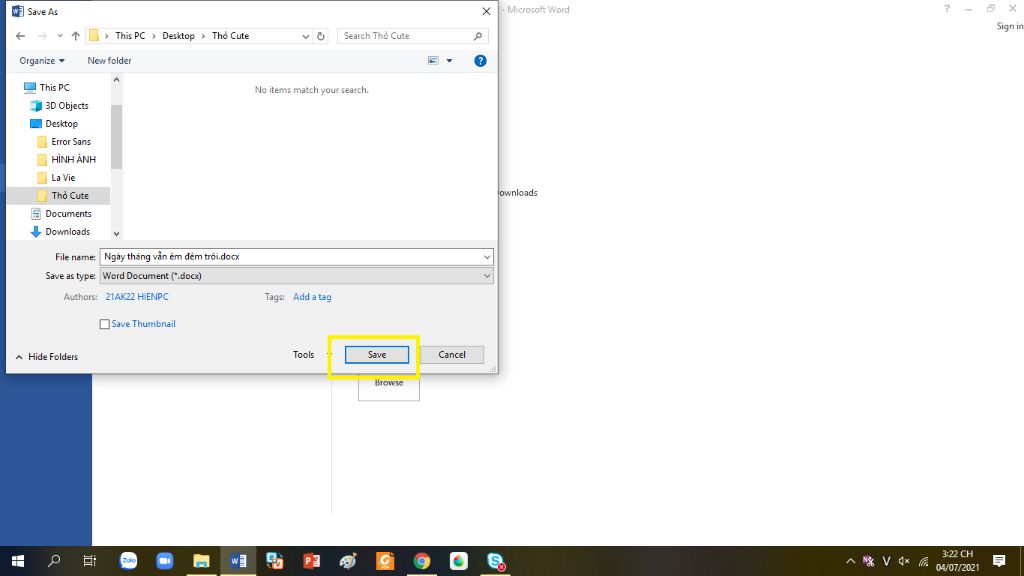Click the Forward arrow in Save As dialog
1024x576 pixels.
[42, 36]
